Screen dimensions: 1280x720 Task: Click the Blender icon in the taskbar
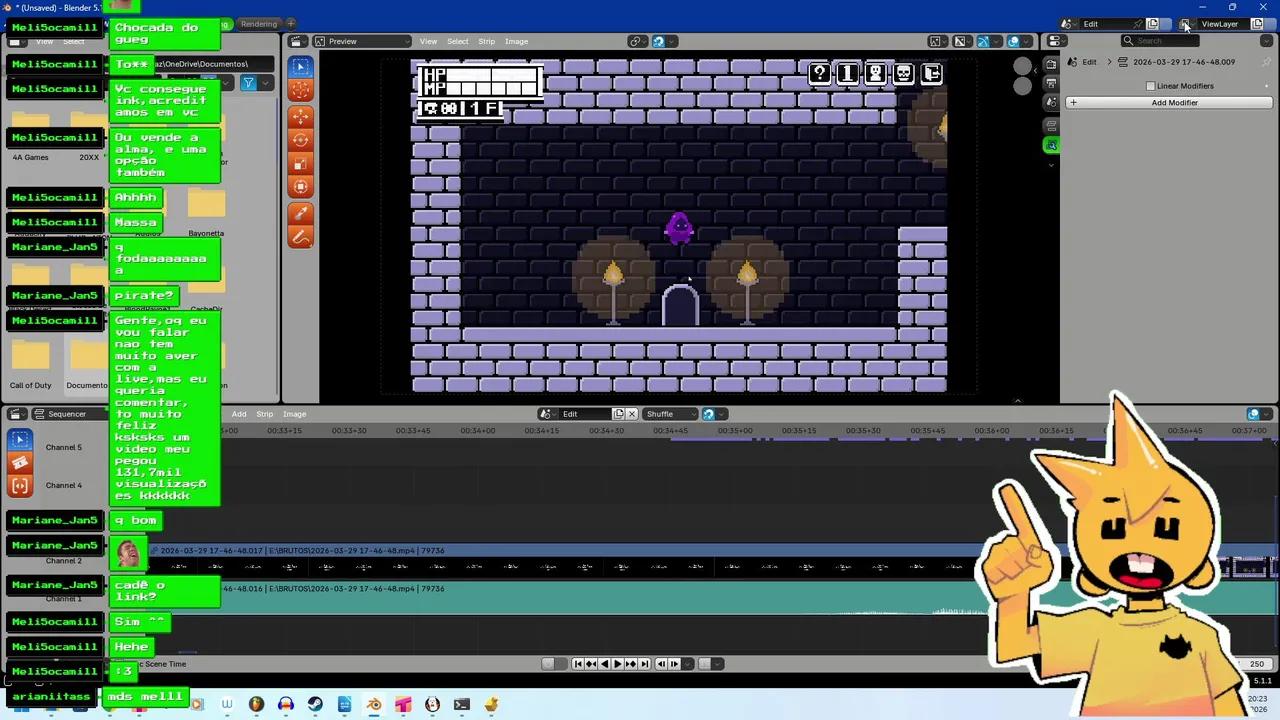point(373,705)
